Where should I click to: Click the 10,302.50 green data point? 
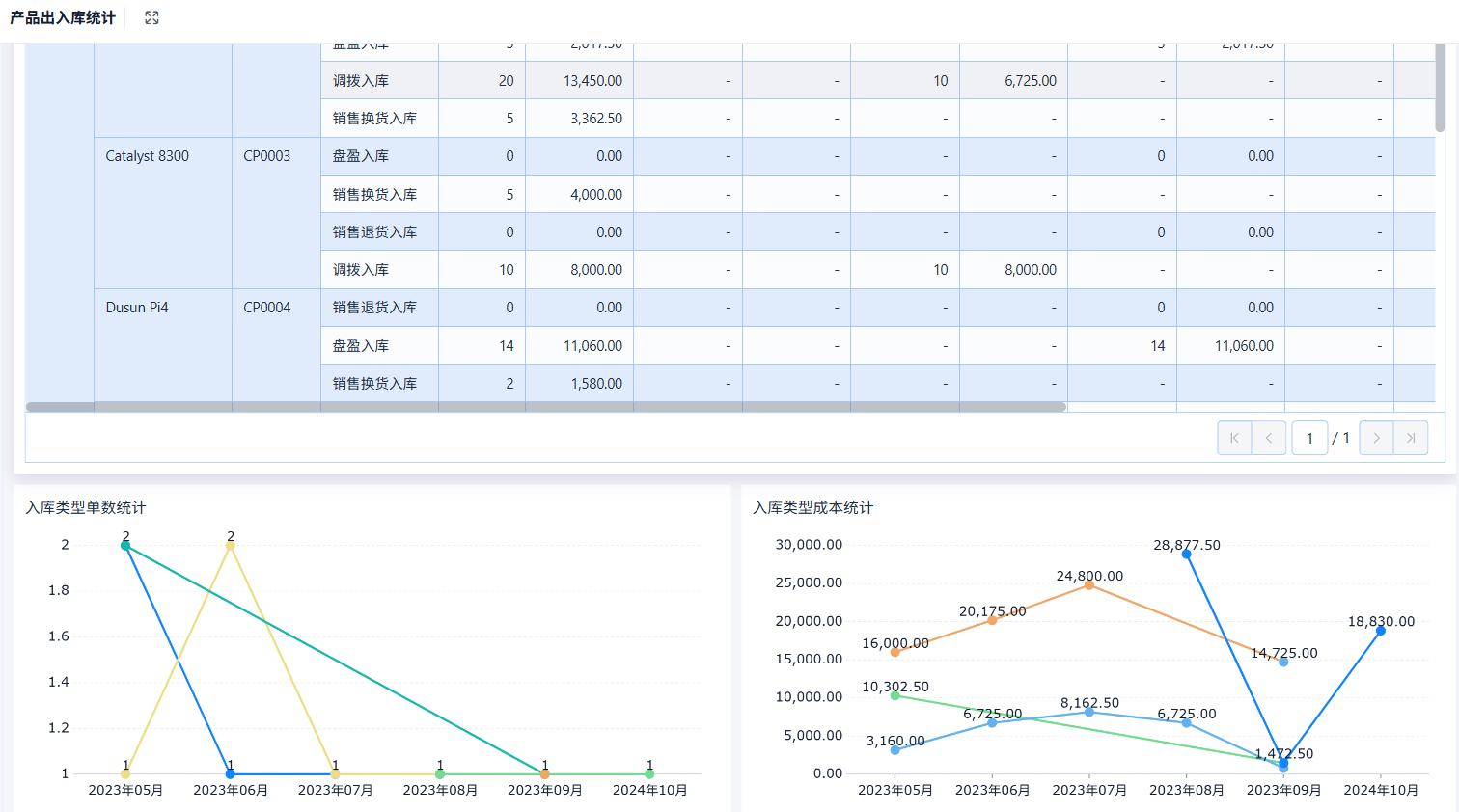pos(895,695)
